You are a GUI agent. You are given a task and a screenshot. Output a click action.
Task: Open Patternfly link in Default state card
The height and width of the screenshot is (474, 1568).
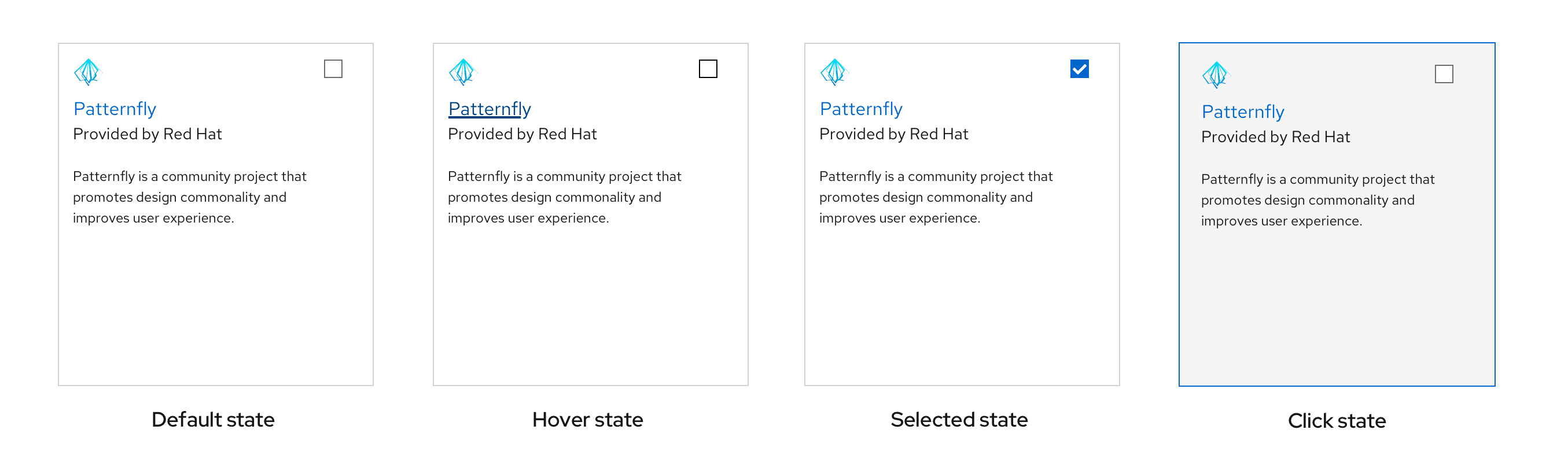(115, 109)
